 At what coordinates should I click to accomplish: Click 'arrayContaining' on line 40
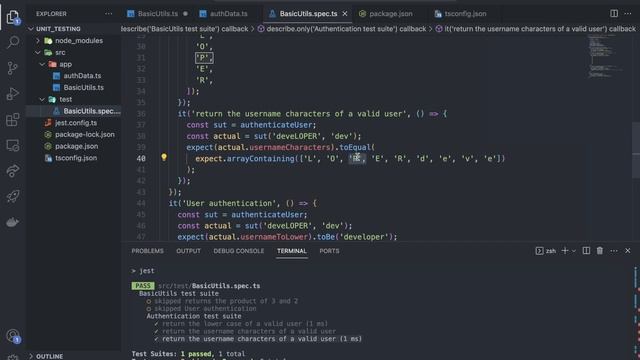point(260,158)
